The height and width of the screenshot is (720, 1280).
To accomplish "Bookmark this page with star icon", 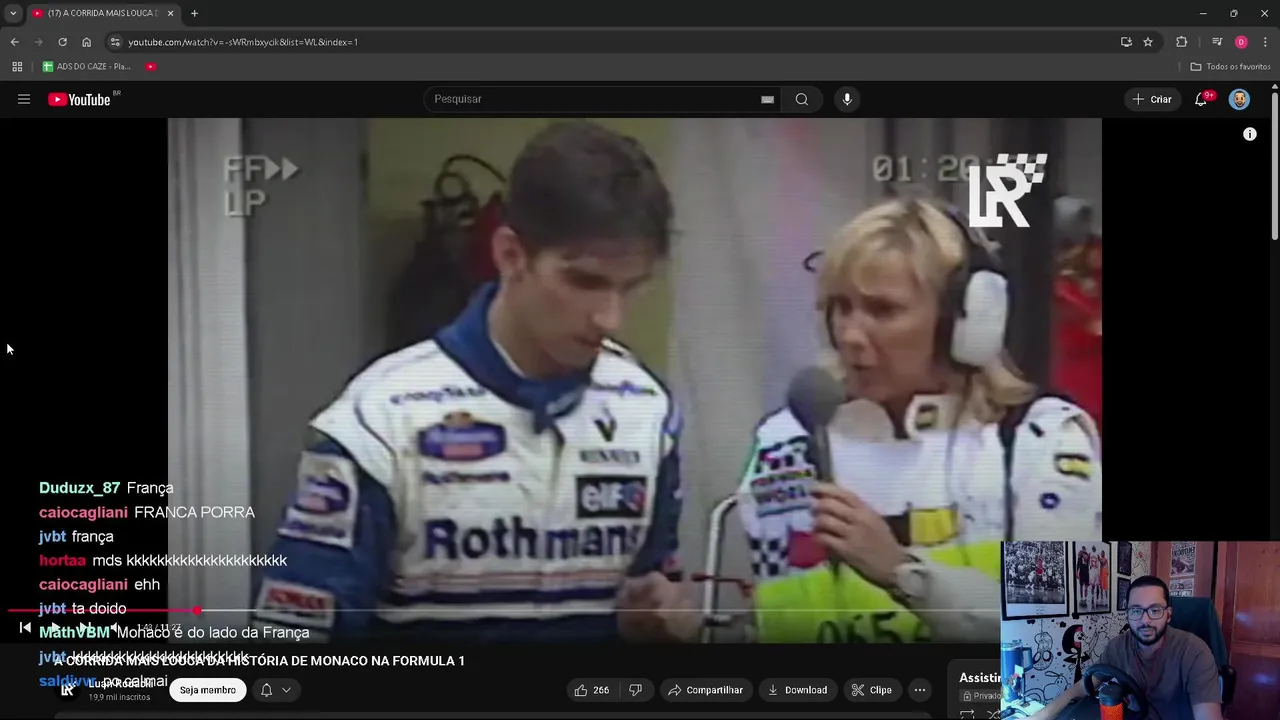I will click(x=1148, y=42).
